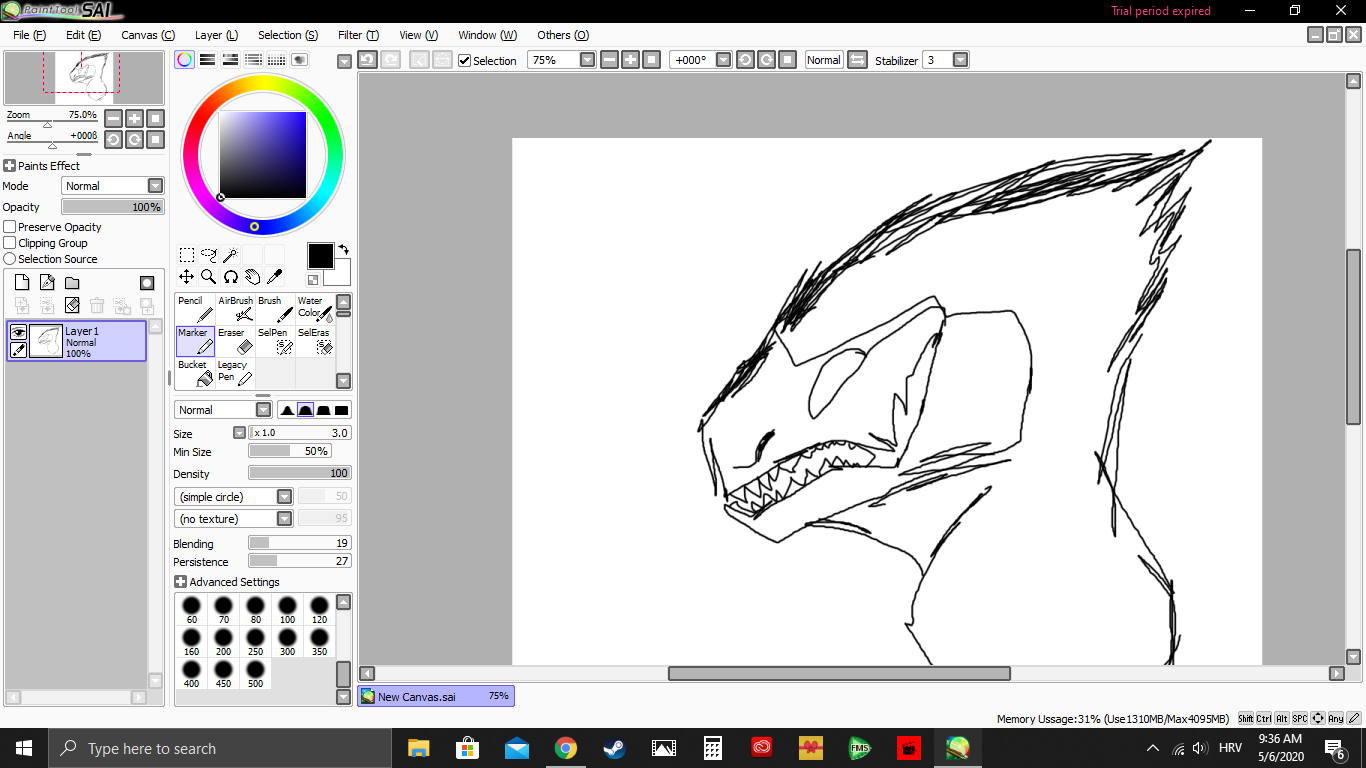Choose the Eraser tool
Screen dimensions: 1366x768
pos(235,341)
